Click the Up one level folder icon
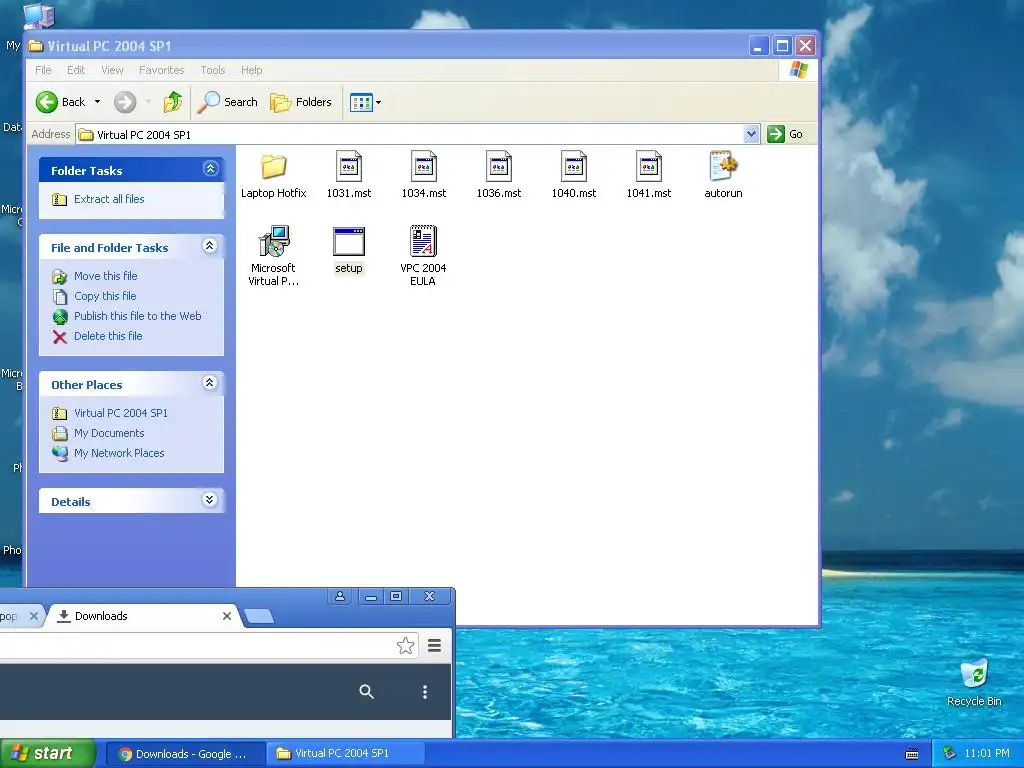 click(173, 102)
